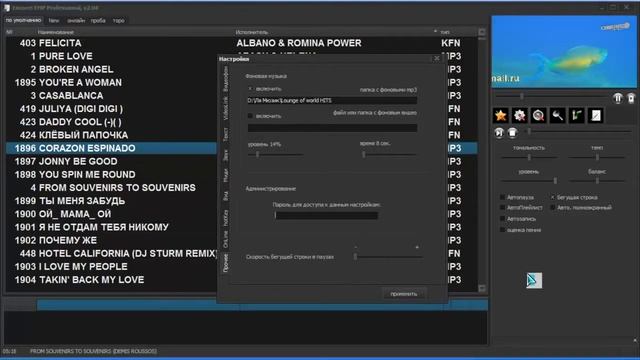Open the Звук settings tab
This screenshot has width=640, height=360.
click(225, 155)
